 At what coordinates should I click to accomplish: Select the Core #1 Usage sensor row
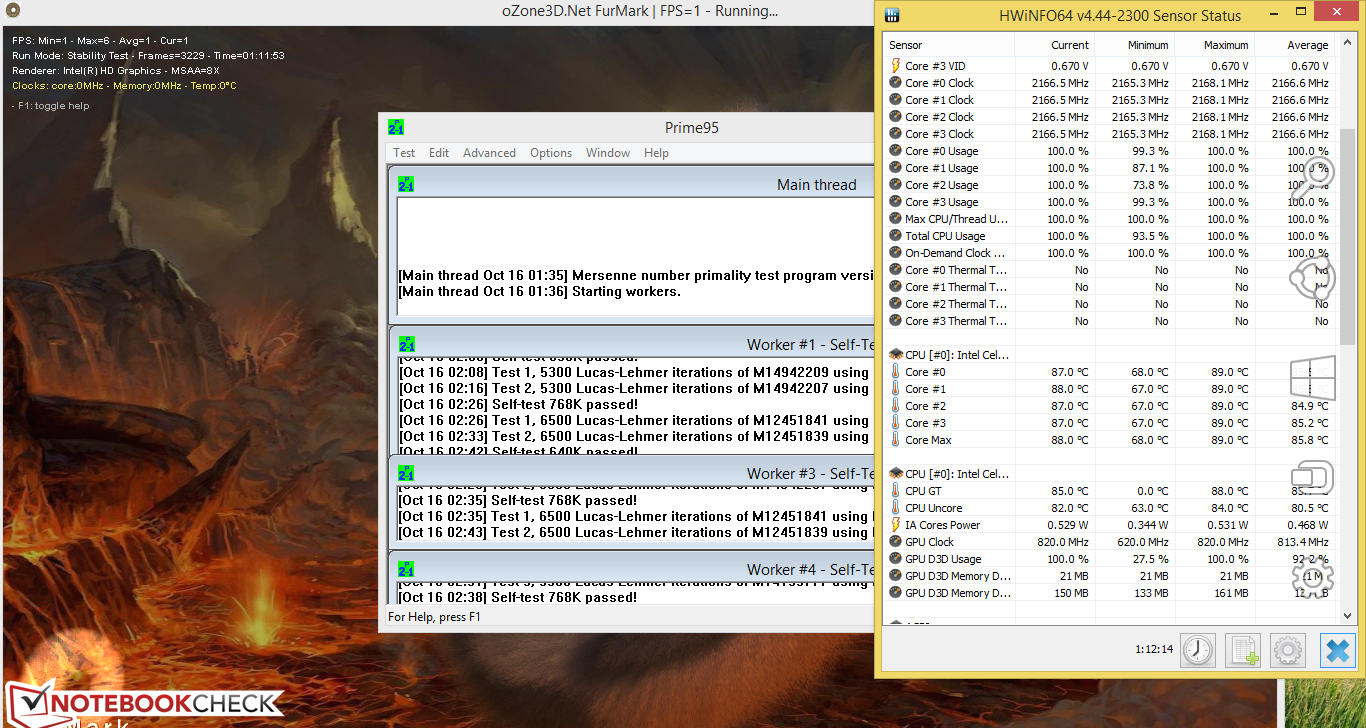(x=1110, y=168)
